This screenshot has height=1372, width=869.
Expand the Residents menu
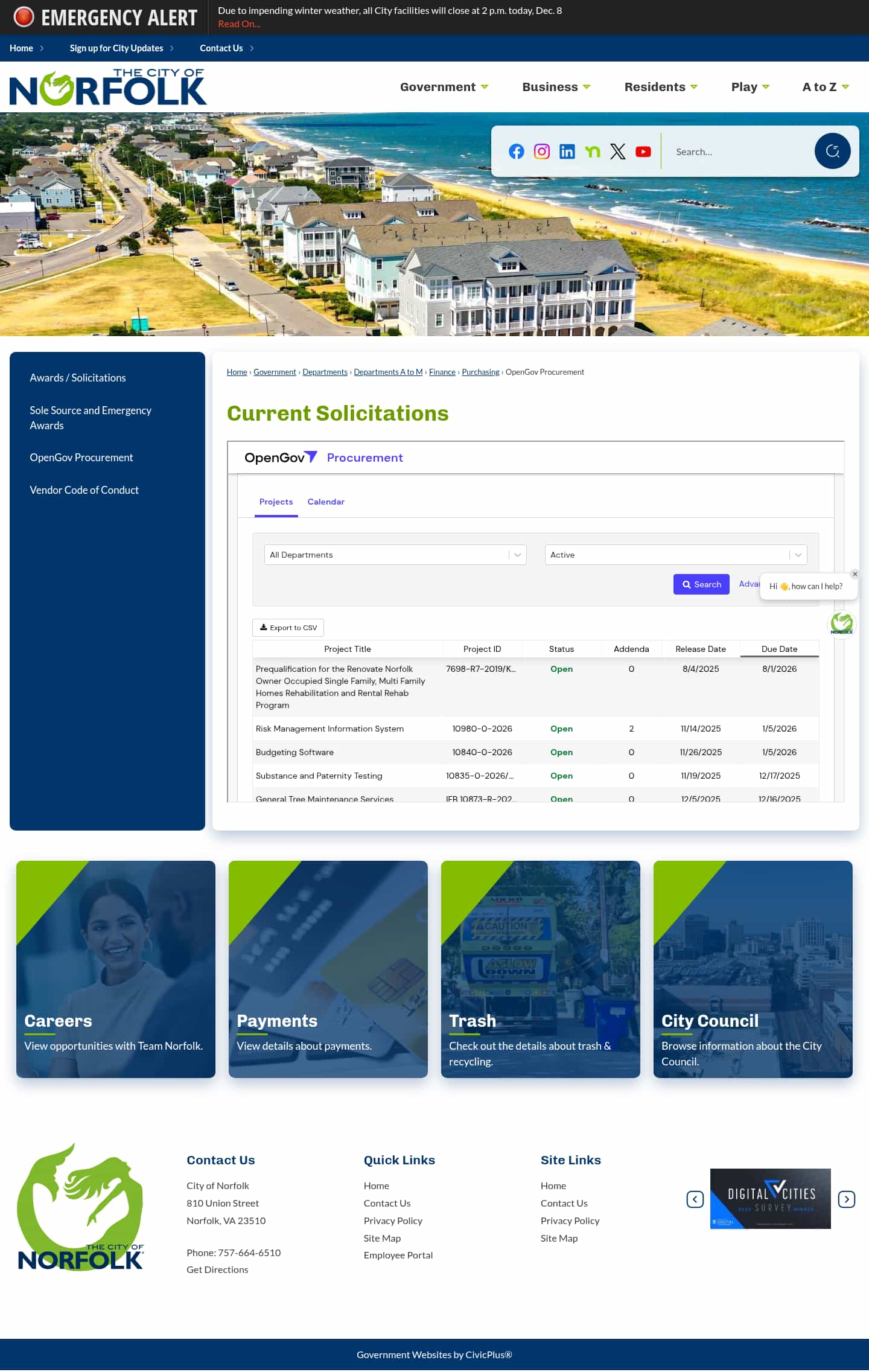(661, 87)
